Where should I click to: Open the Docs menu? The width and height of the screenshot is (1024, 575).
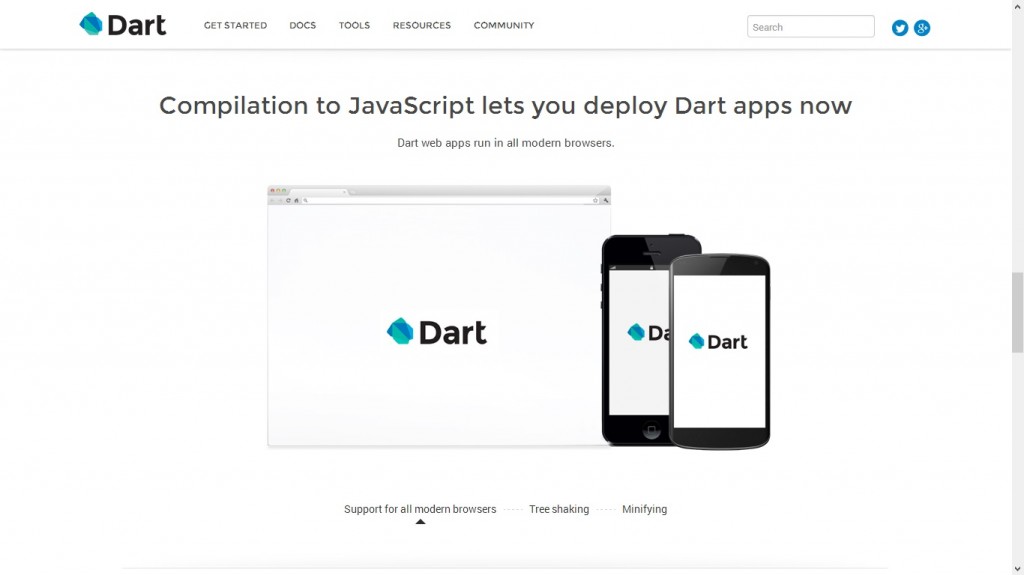(x=302, y=25)
